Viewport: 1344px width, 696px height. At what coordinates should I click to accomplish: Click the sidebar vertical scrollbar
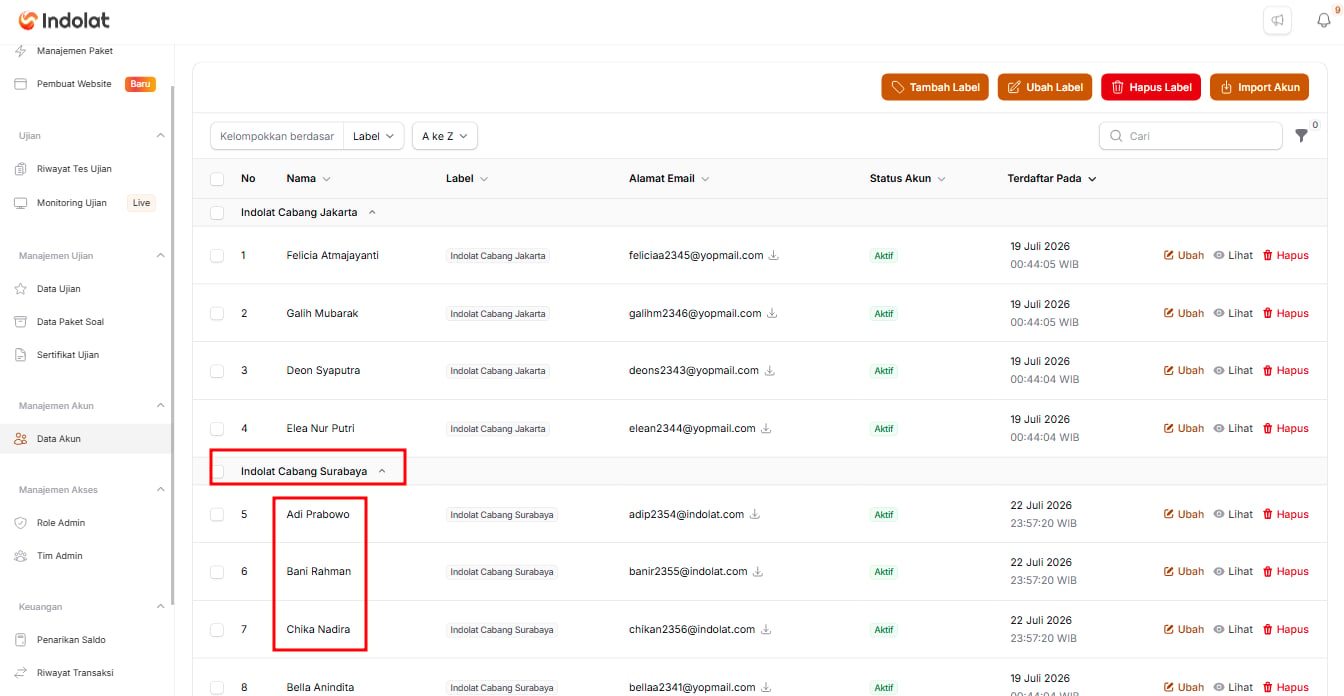pos(172,345)
